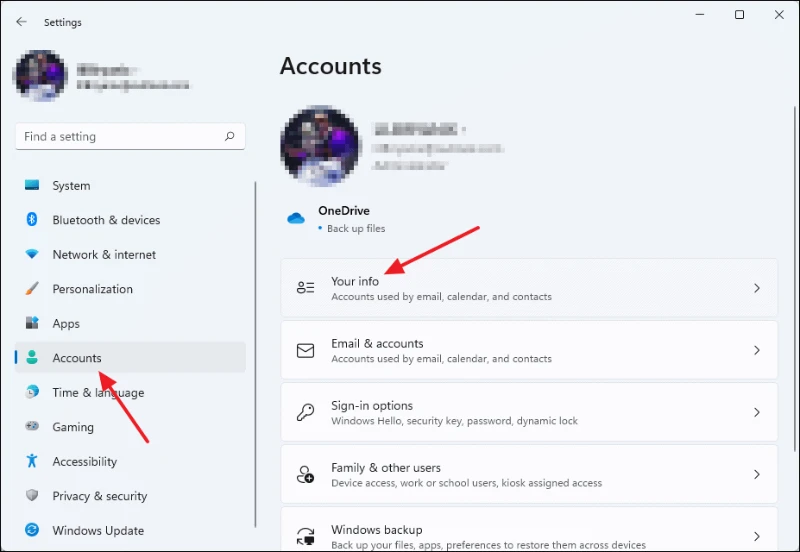
Task: Open Privacy & security settings
Action: [x=130, y=496]
